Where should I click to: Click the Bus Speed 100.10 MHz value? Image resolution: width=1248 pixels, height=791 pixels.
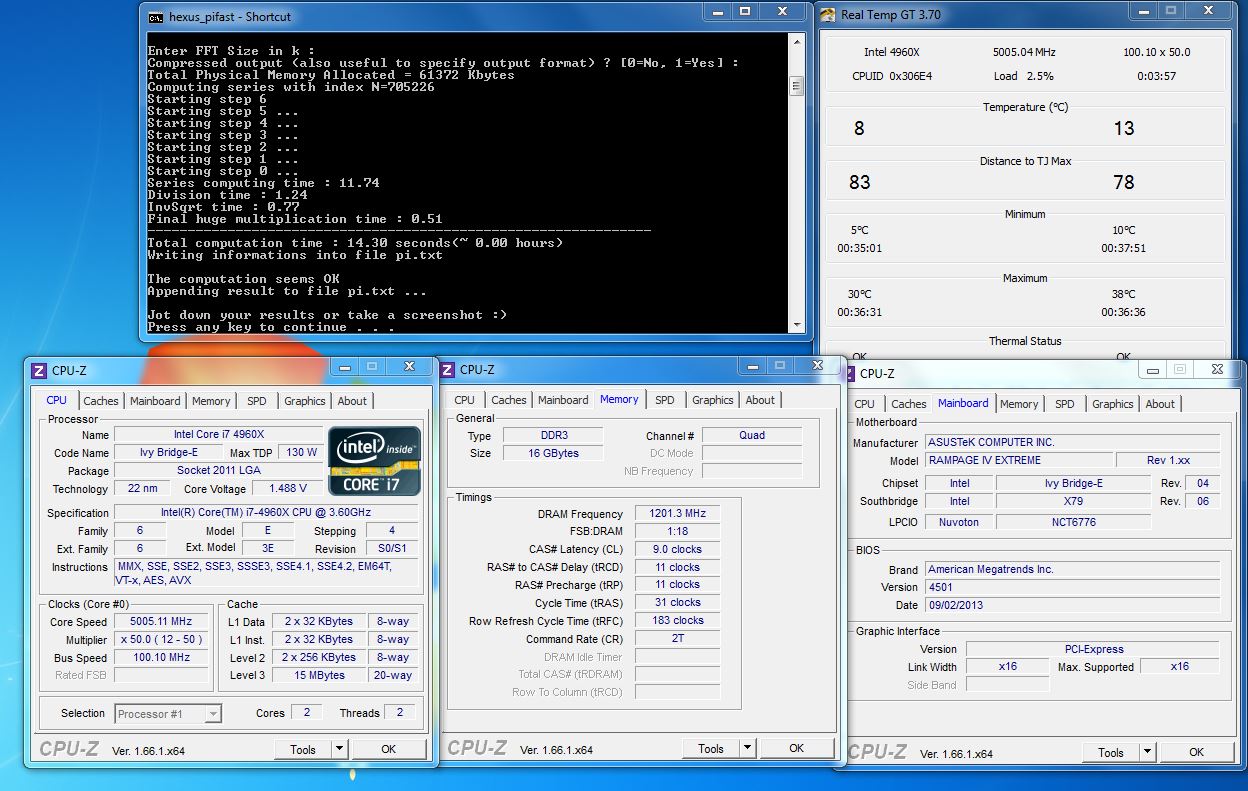pos(160,657)
